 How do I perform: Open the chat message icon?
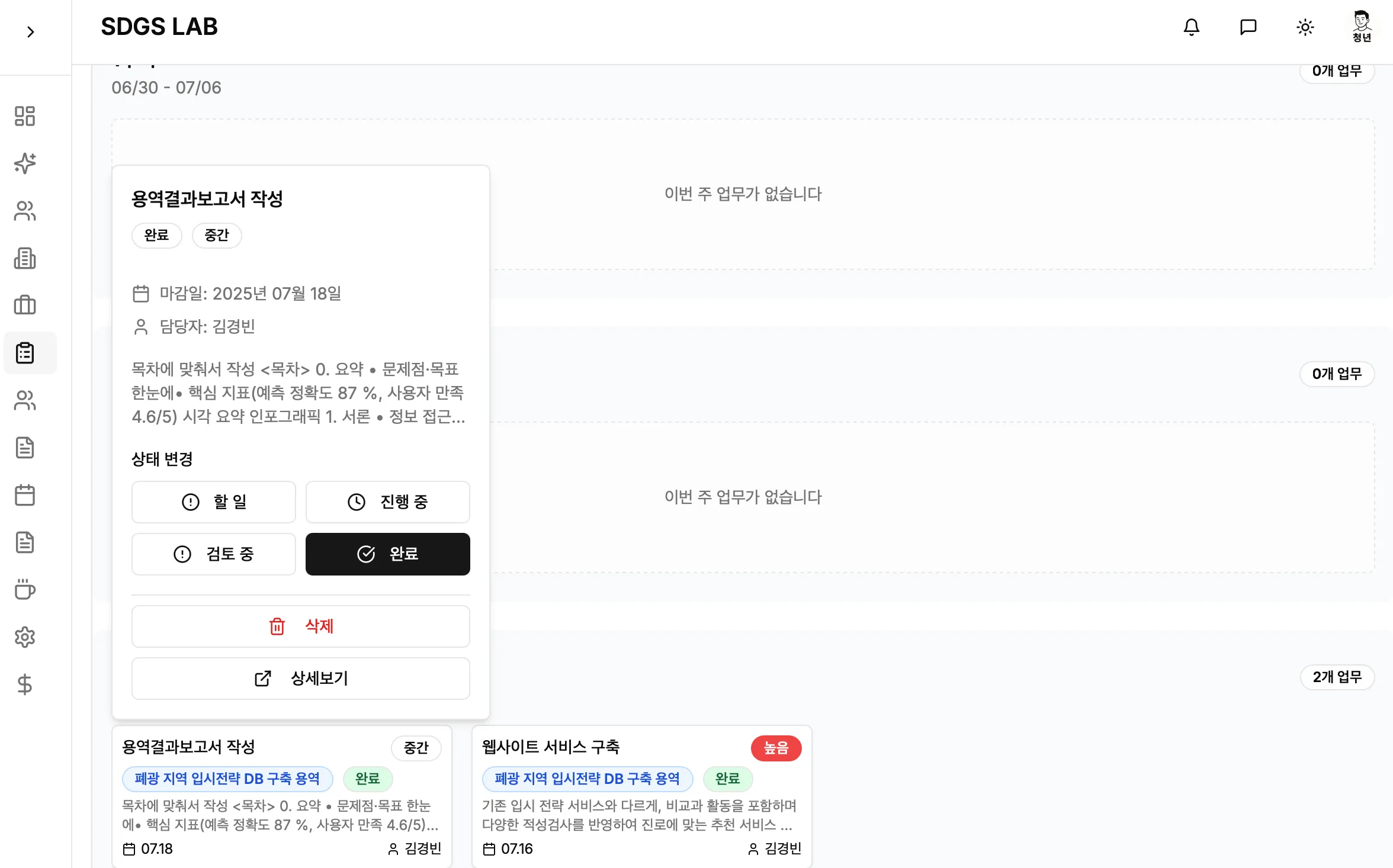pyautogui.click(x=1248, y=27)
